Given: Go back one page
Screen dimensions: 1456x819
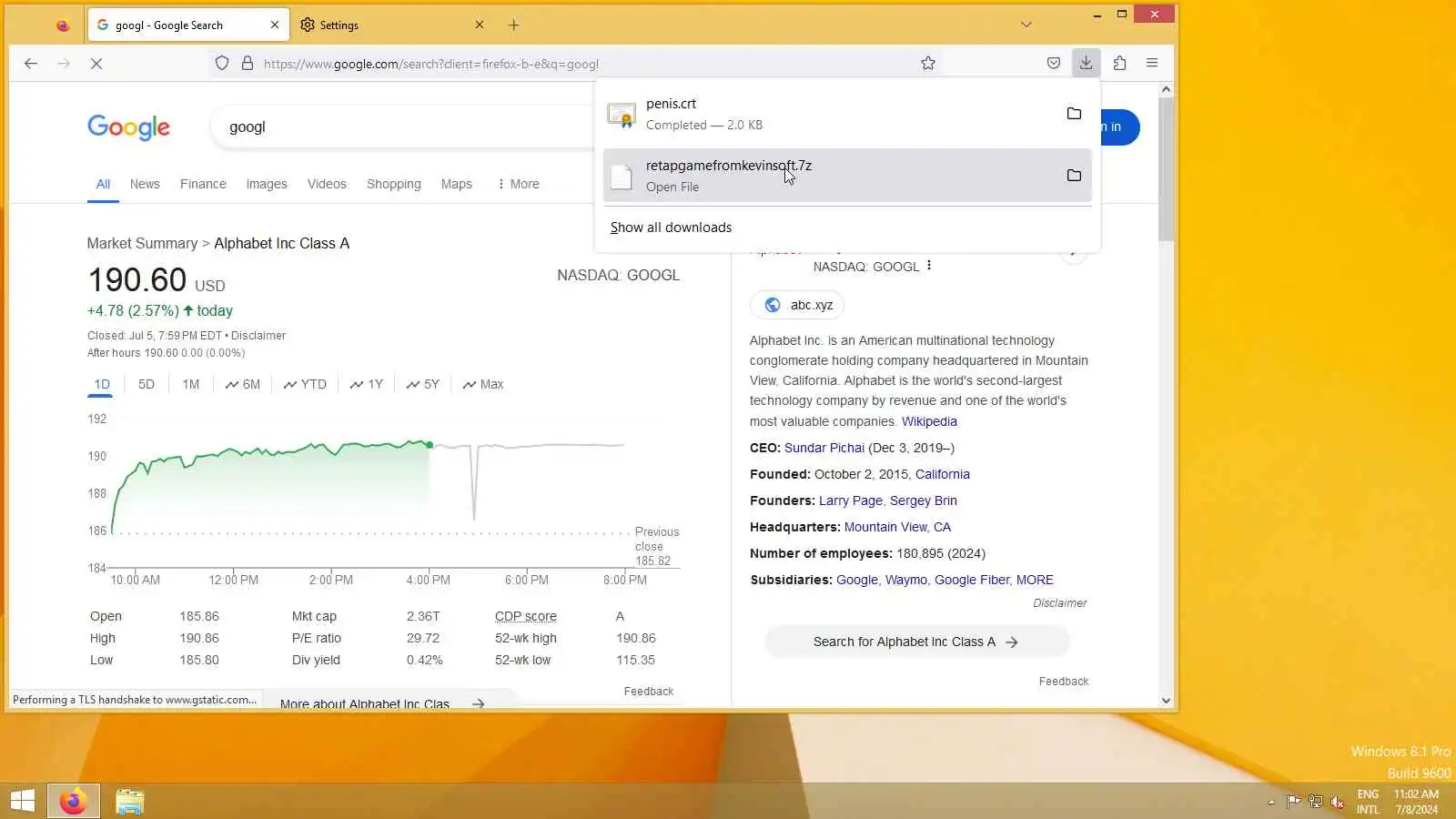Looking at the screenshot, I should [31, 64].
